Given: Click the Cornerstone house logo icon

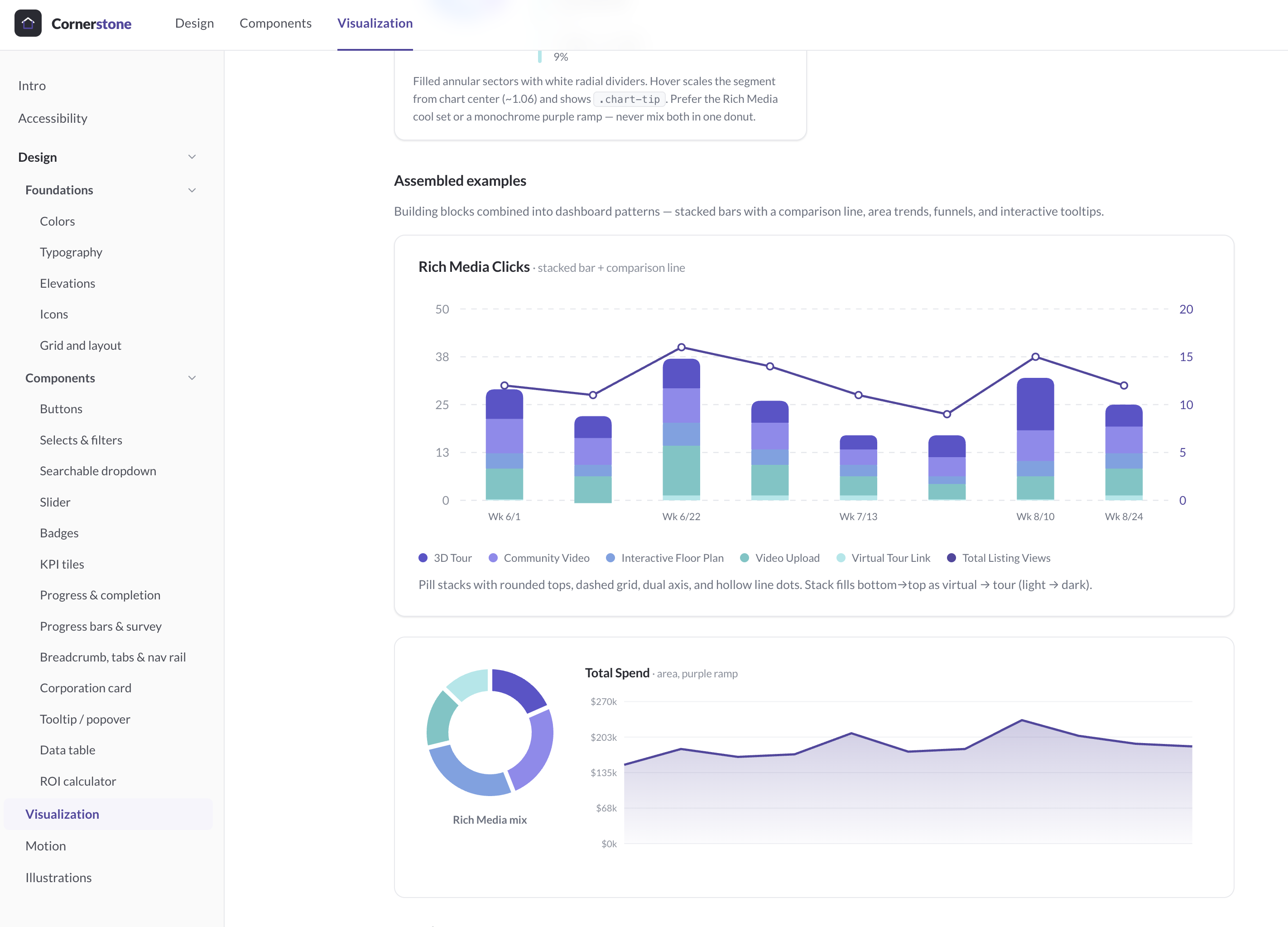Looking at the screenshot, I should pyautogui.click(x=28, y=23).
